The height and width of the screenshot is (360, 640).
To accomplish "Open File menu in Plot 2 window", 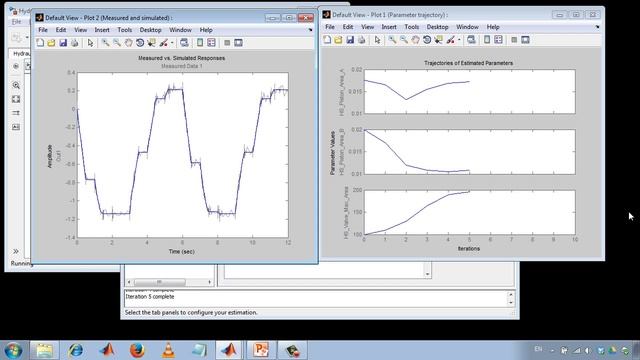I will [43, 30].
